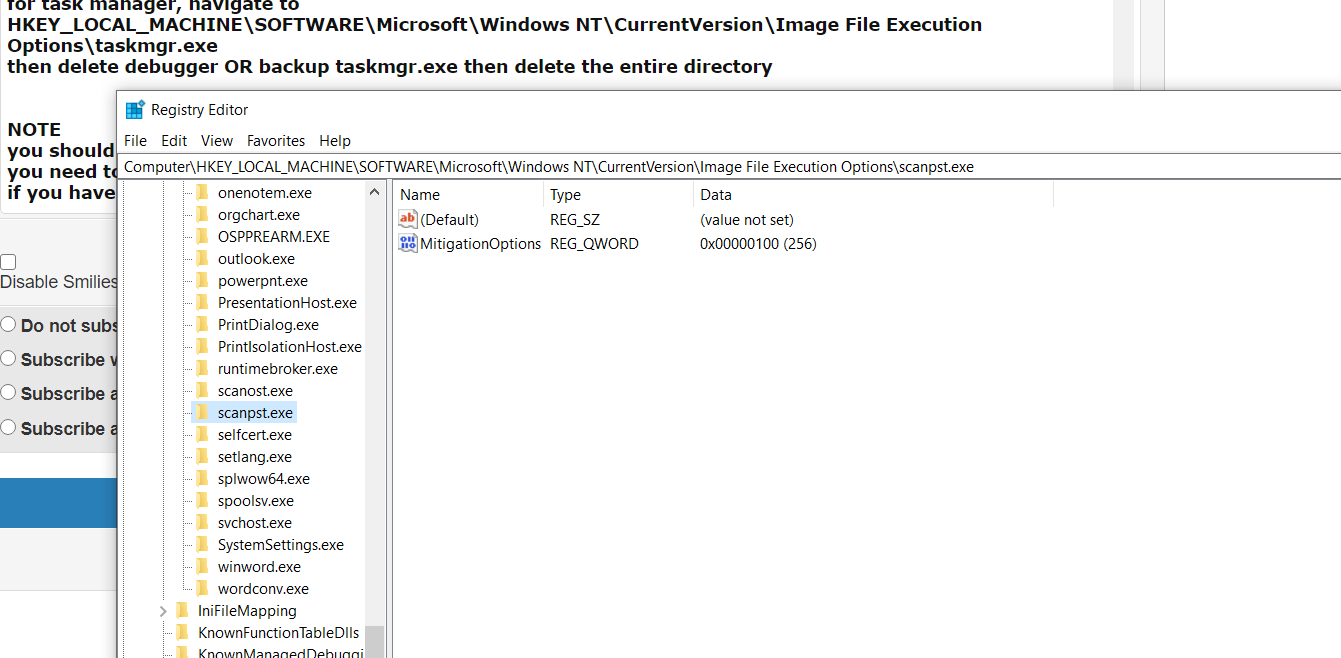Click the MitigationOptions binary value icon
Viewport: 1341px width, 658px height.
(408, 243)
